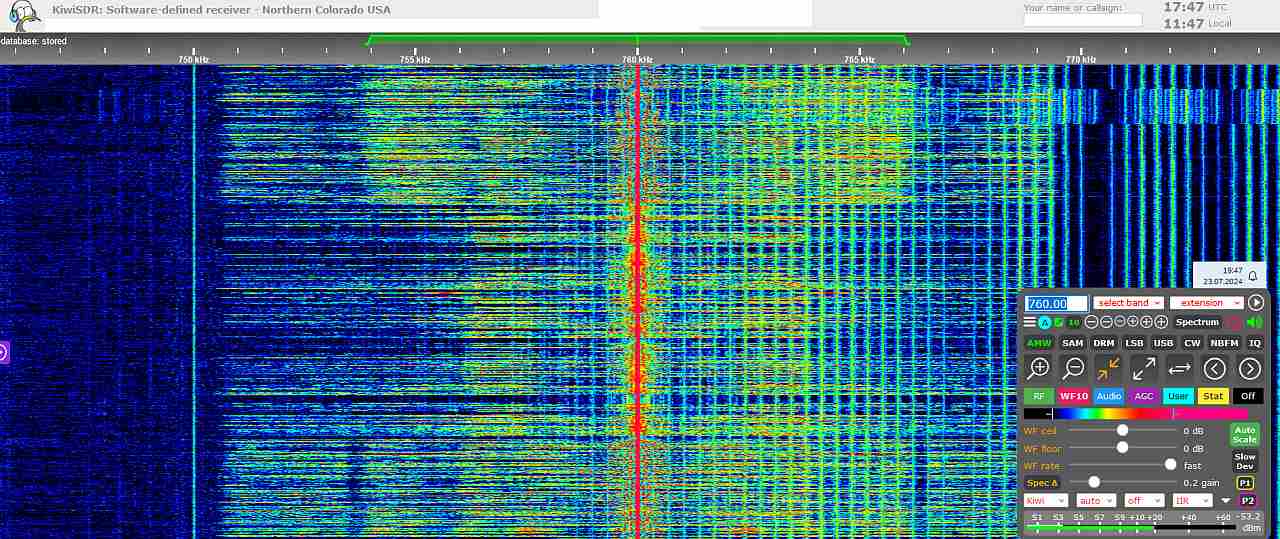
Task: Switch to the AGC tab
Action: pos(1143,396)
